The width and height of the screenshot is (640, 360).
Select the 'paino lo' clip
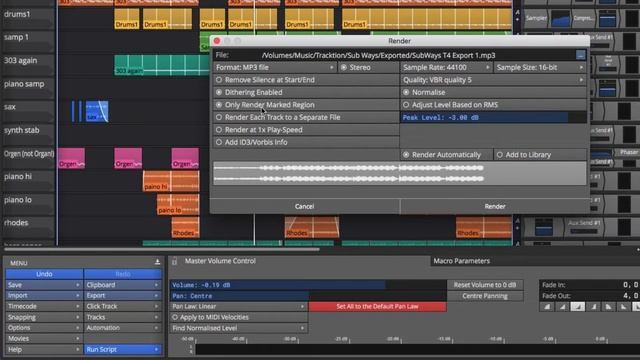point(178,204)
